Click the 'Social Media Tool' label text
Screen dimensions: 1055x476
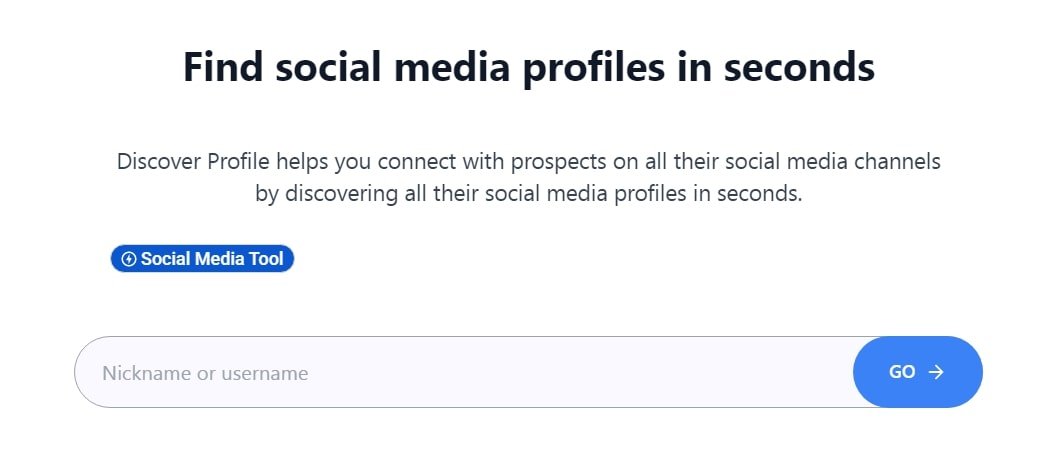[x=212, y=259]
